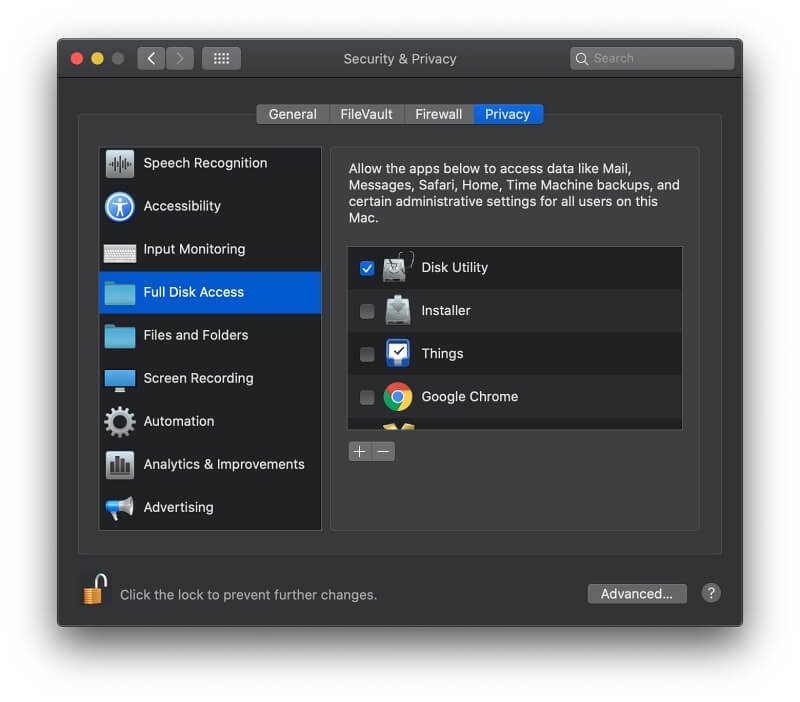Viewport: 800px width, 702px height.
Task: Click the Disk Utility app icon
Action: click(397, 267)
